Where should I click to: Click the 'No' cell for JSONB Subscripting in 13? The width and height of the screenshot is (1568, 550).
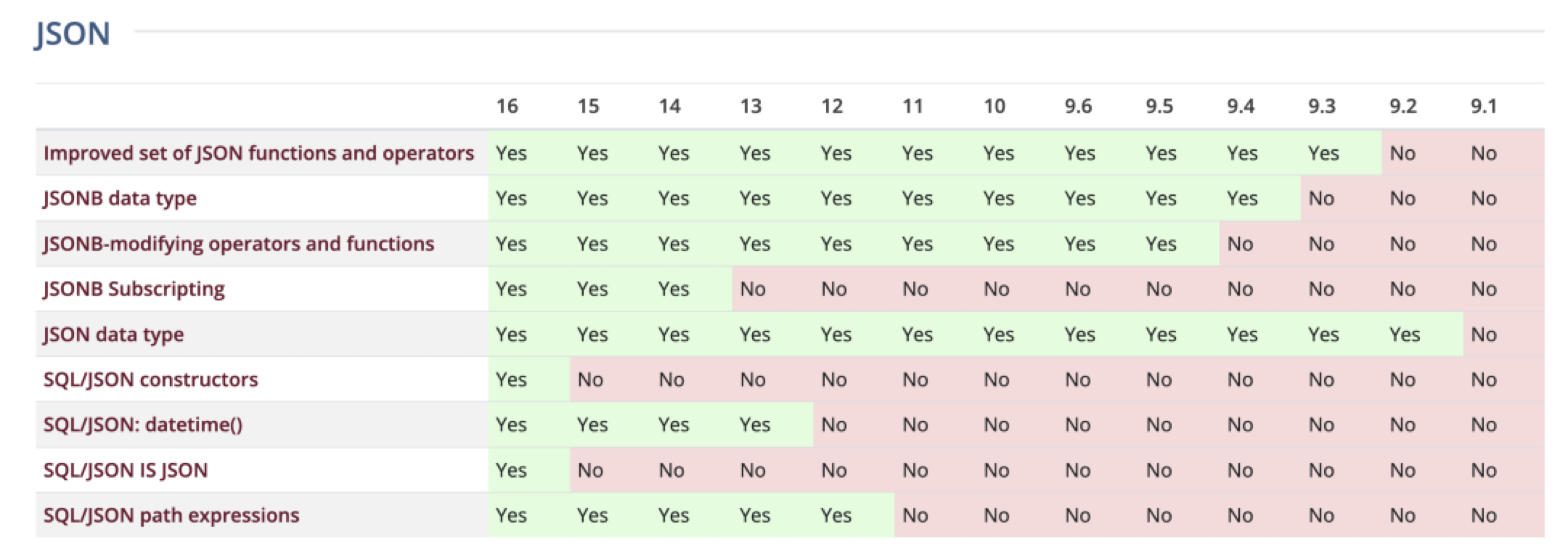(x=753, y=289)
